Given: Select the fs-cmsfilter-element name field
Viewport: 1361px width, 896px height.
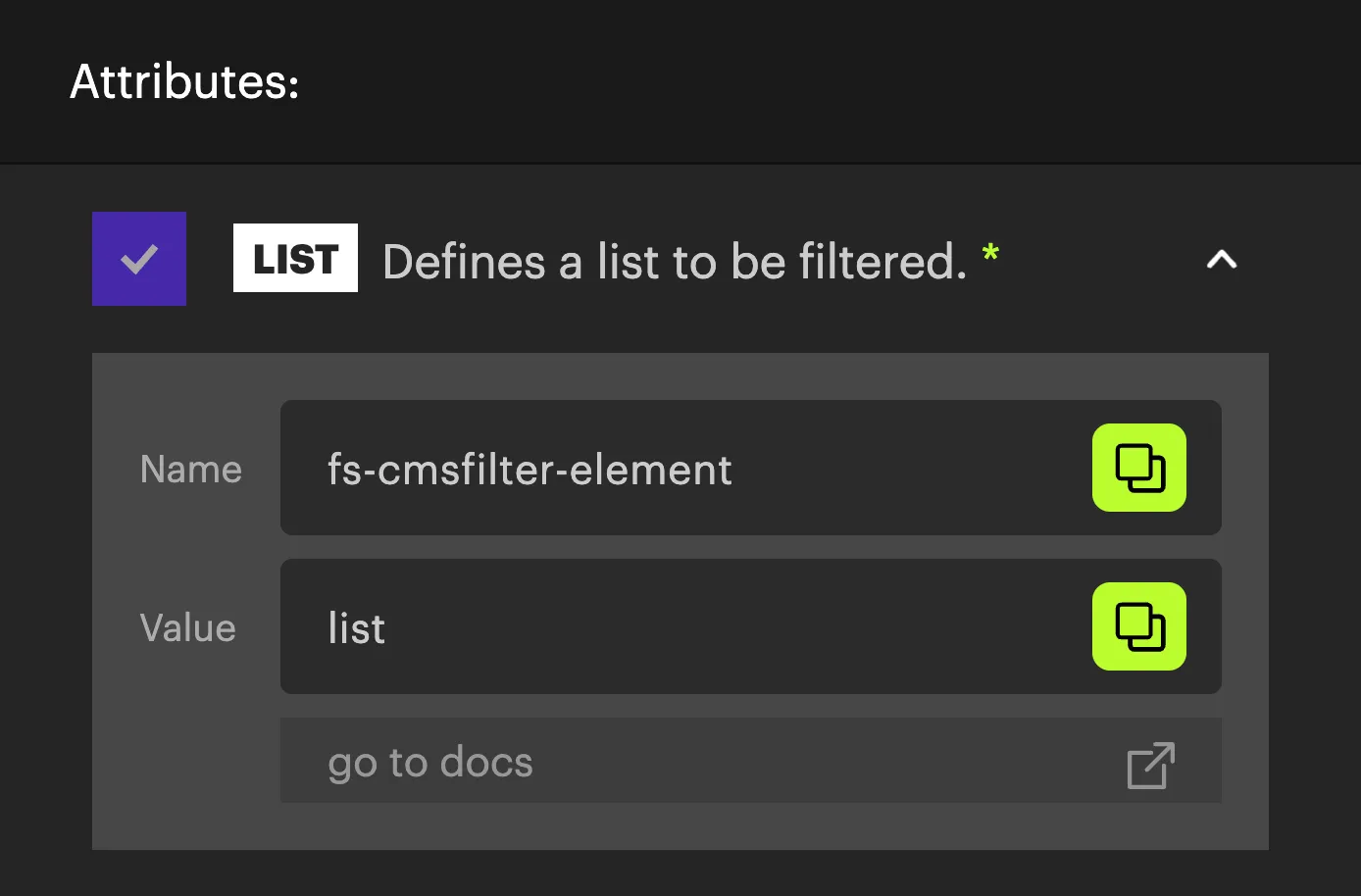Looking at the screenshot, I should pyautogui.click(x=750, y=468).
